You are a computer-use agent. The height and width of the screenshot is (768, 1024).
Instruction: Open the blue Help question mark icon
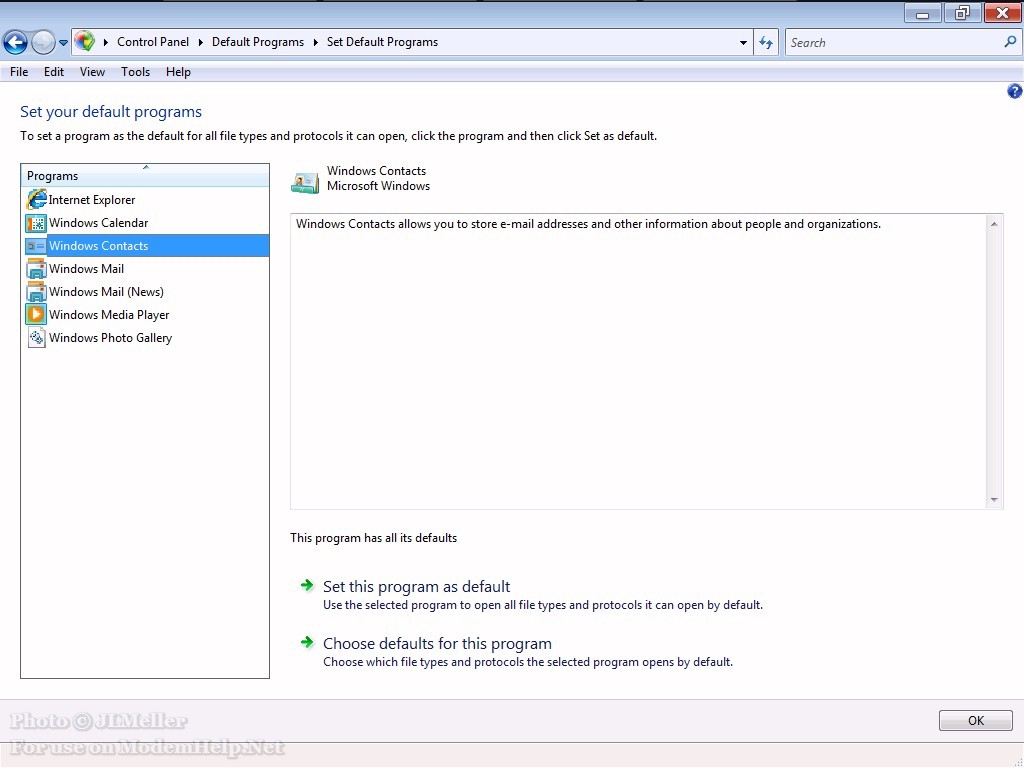click(1014, 91)
